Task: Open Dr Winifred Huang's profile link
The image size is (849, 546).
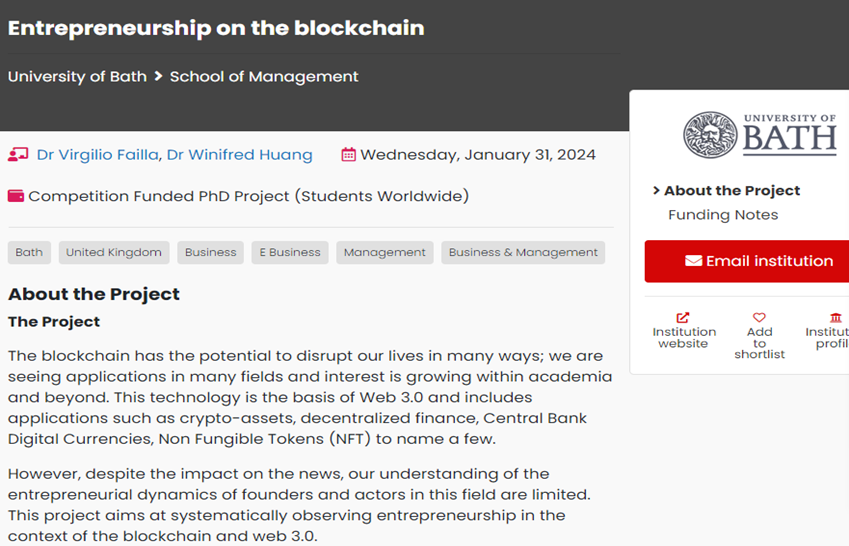Action: [240, 155]
